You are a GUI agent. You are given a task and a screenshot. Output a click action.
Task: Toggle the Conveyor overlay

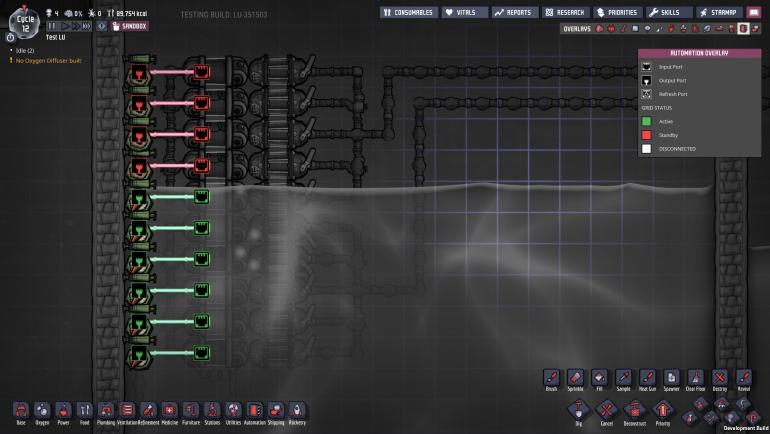click(x=756, y=28)
